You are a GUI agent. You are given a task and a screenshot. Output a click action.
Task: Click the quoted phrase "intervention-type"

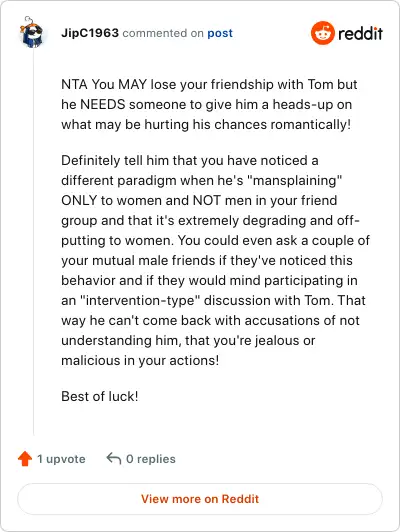[x=140, y=300]
